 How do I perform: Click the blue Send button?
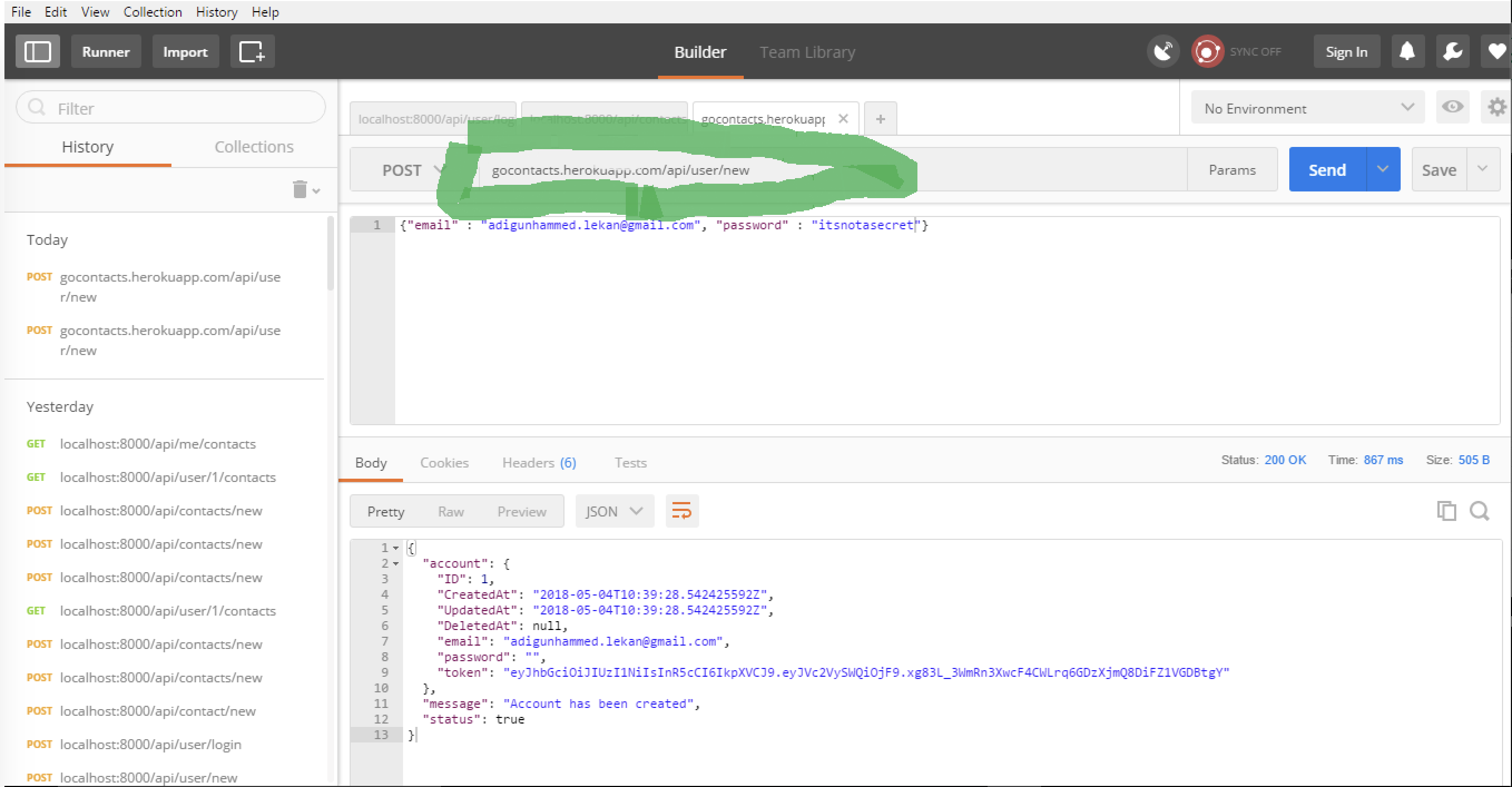click(x=1327, y=170)
